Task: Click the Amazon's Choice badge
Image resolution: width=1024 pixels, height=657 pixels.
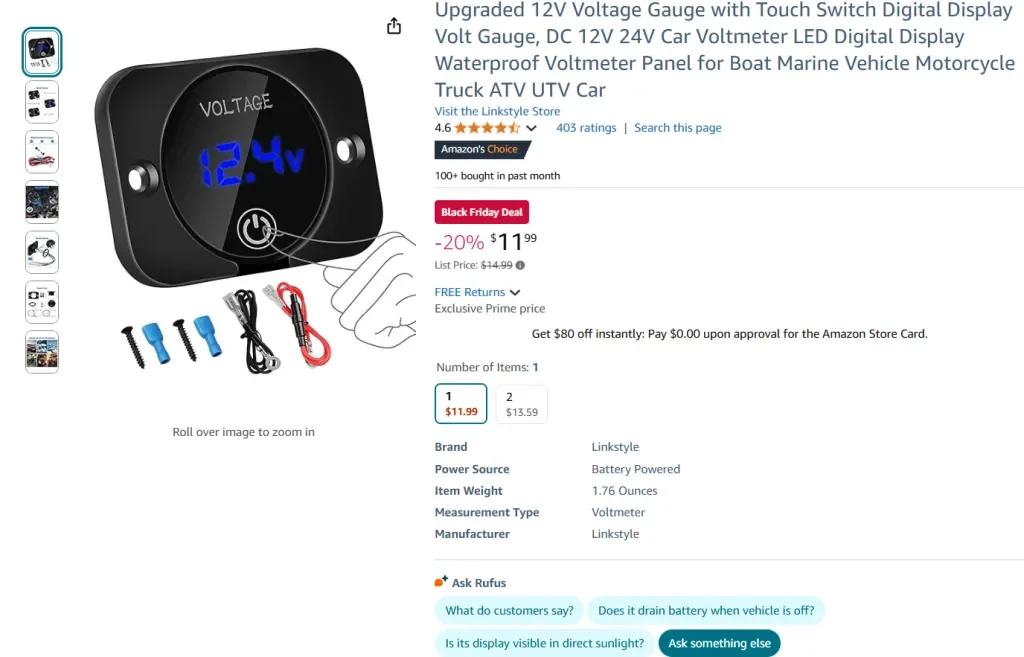Action: tap(483, 150)
